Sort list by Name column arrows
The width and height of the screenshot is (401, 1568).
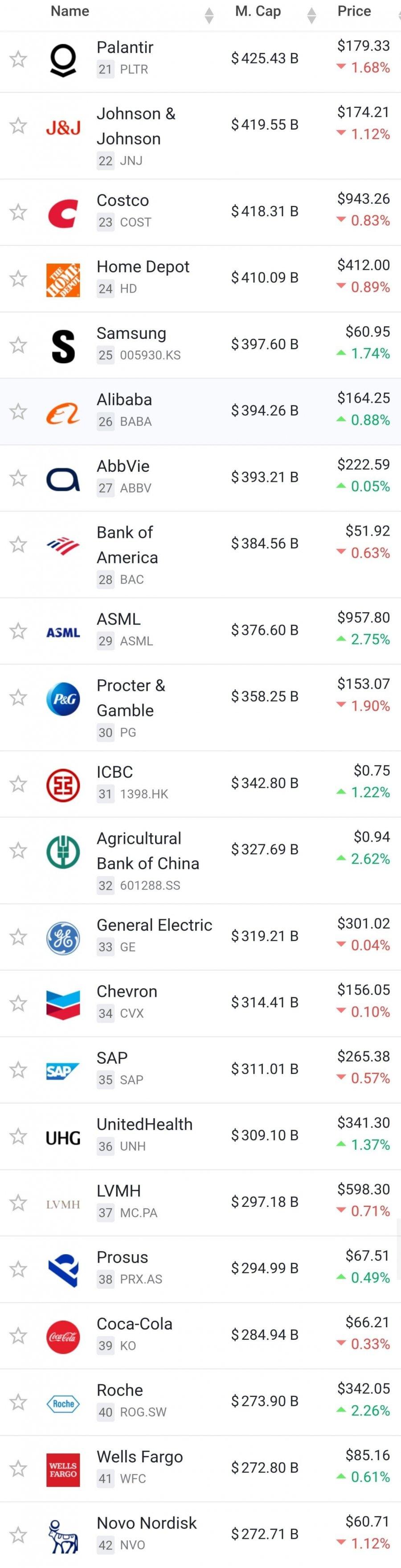(x=209, y=15)
